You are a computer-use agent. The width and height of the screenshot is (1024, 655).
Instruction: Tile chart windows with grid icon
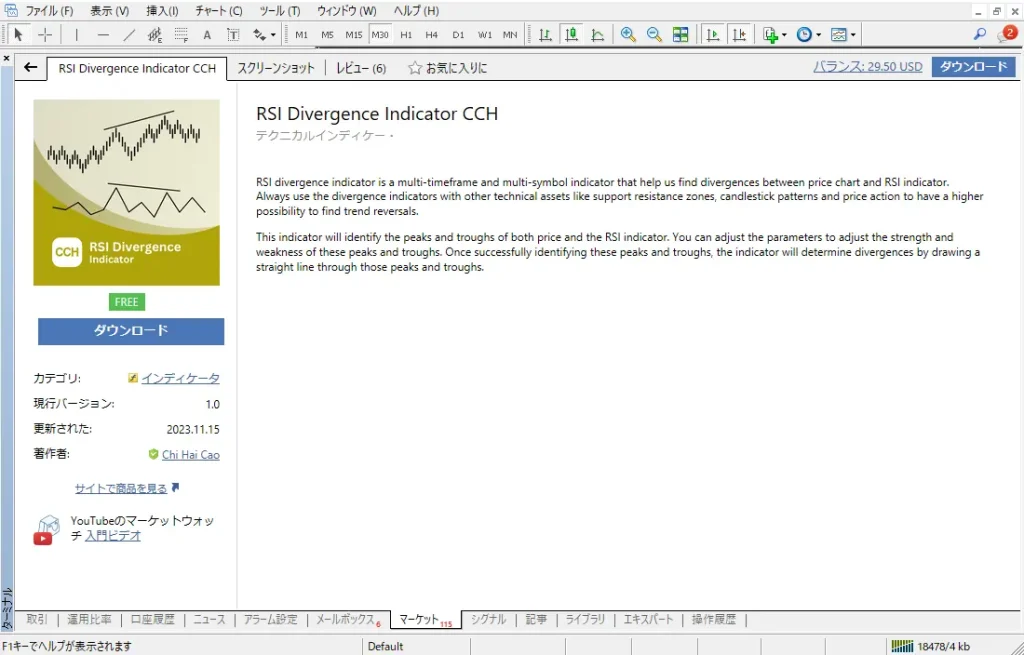point(680,35)
